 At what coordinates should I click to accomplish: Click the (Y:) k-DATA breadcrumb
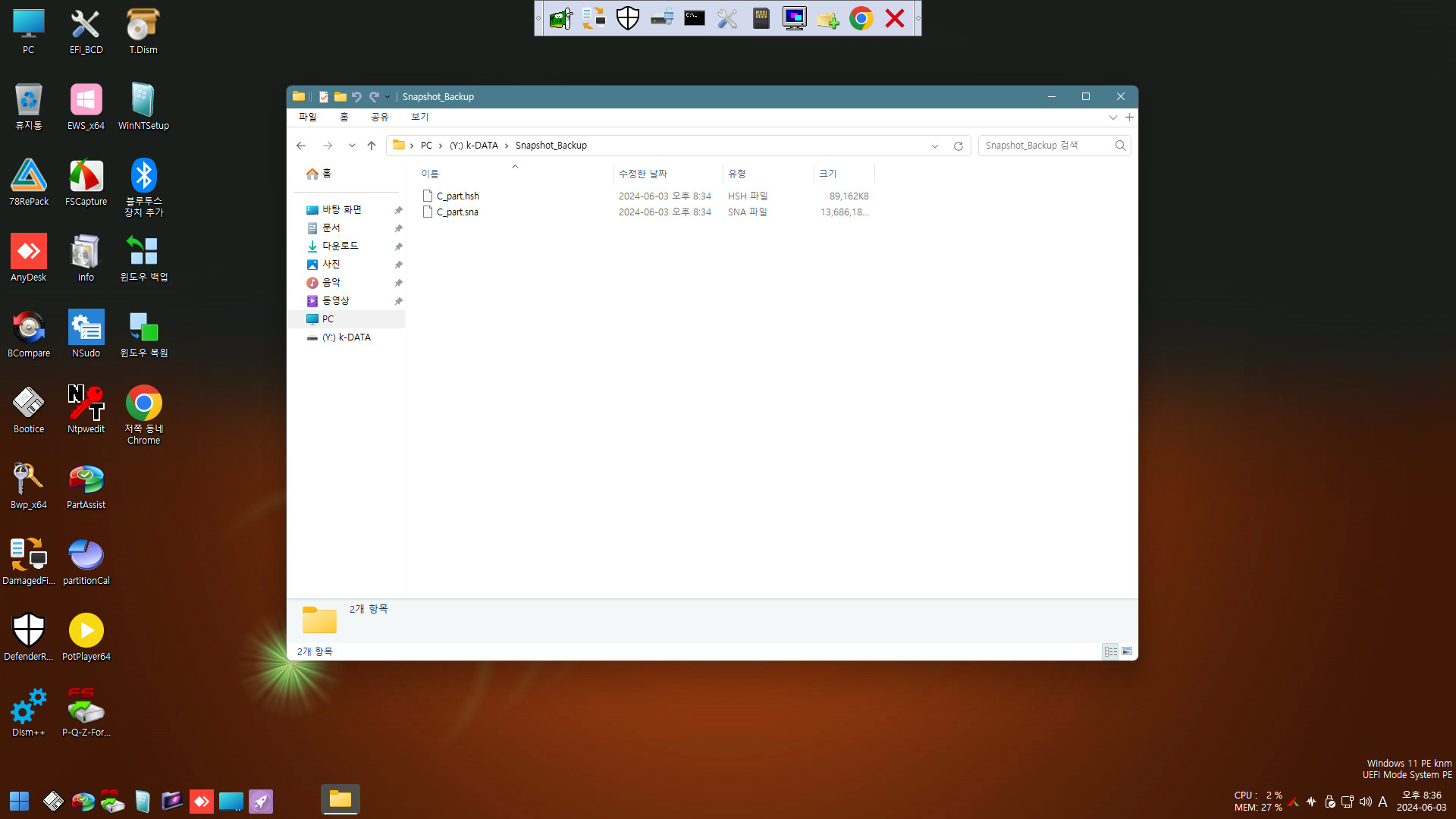coord(474,146)
